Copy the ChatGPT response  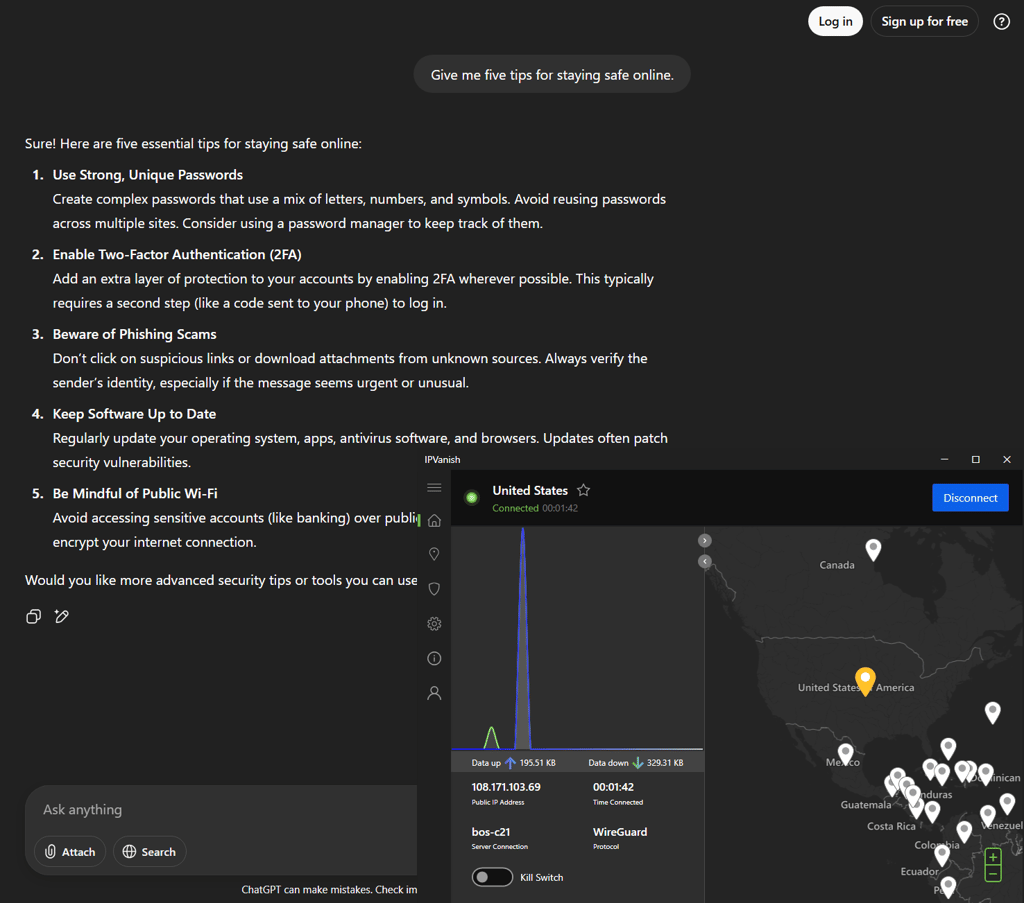[x=33, y=616]
